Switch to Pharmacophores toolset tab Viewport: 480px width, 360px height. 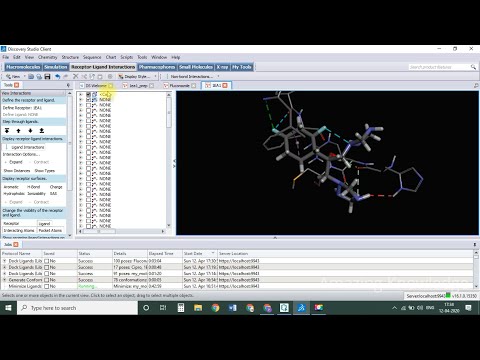[157, 67]
